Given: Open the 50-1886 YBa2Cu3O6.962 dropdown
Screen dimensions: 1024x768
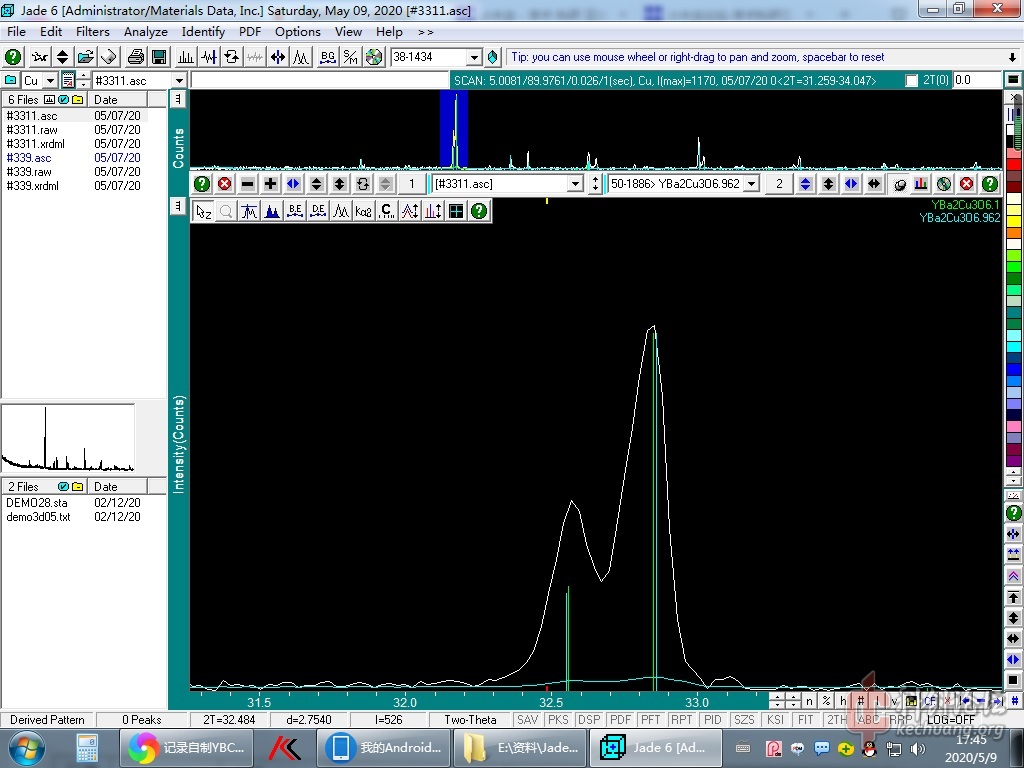Looking at the screenshot, I should click(x=752, y=184).
